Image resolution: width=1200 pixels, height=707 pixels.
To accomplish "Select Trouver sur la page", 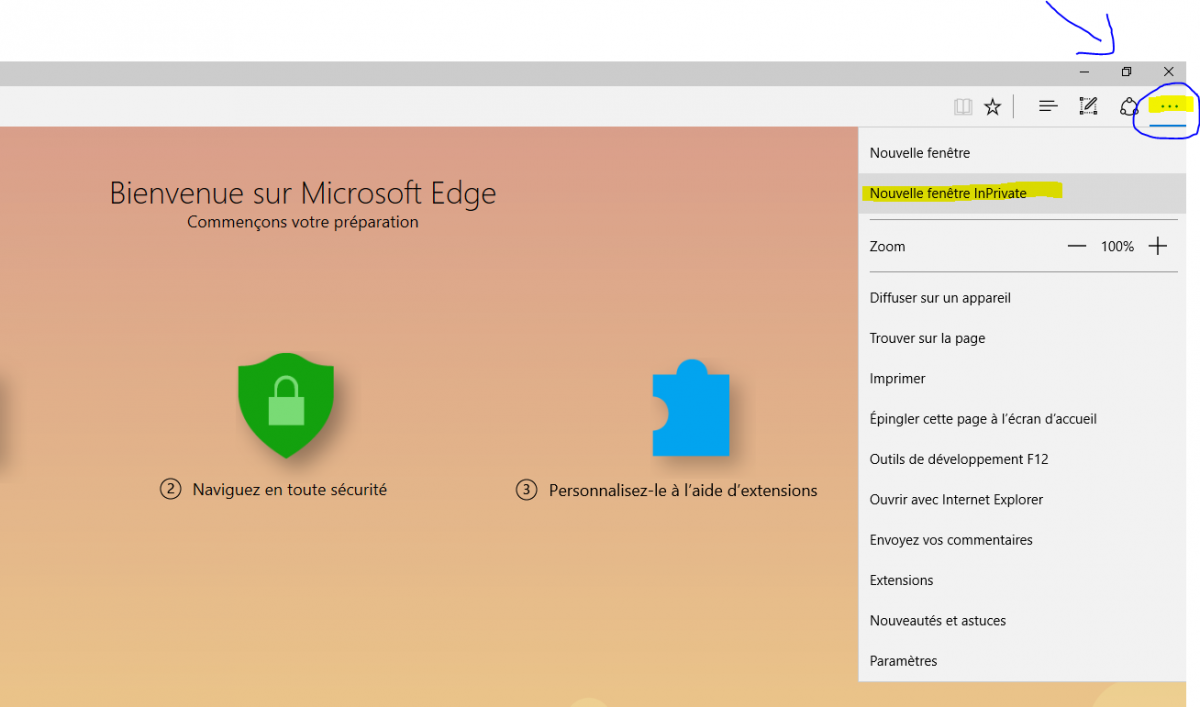I will click(x=927, y=338).
